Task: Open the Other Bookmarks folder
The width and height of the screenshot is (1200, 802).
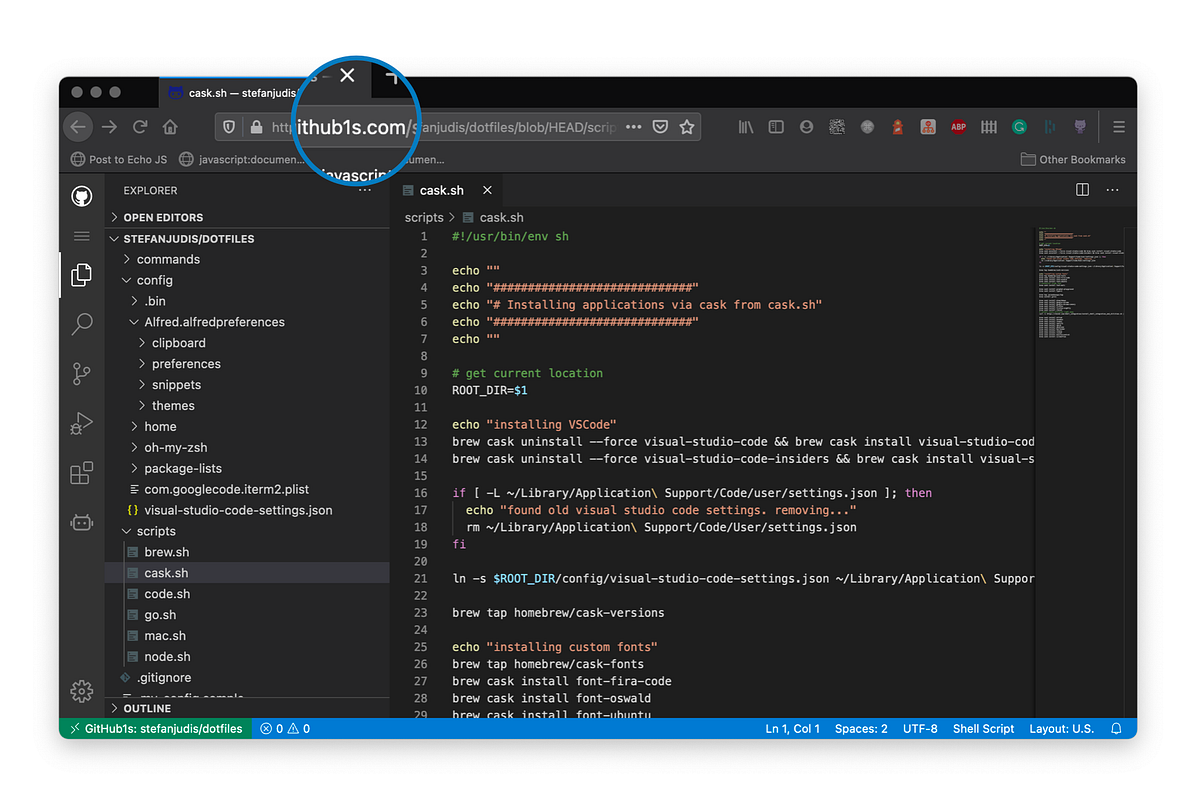Action: point(1073,158)
